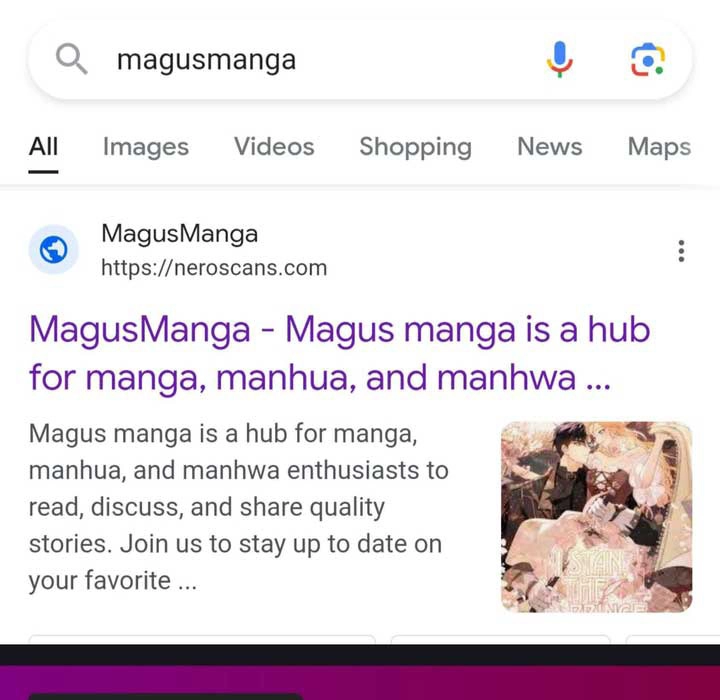Screen dimensions: 720x700
Task: Focus the search field containing magusmanga
Action: (x=321, y=60)
